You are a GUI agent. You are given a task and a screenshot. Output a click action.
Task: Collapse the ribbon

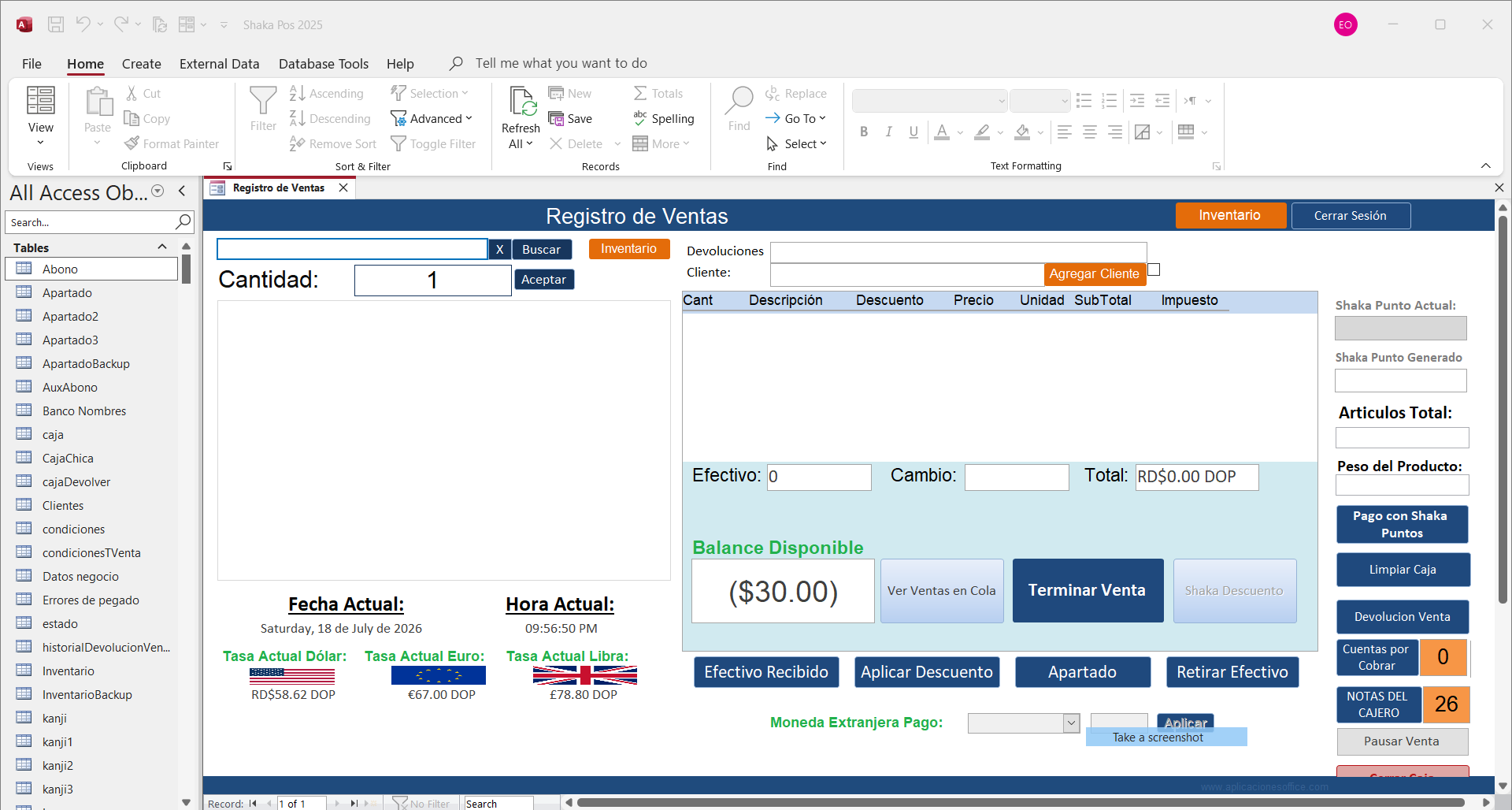point(1486,165)
